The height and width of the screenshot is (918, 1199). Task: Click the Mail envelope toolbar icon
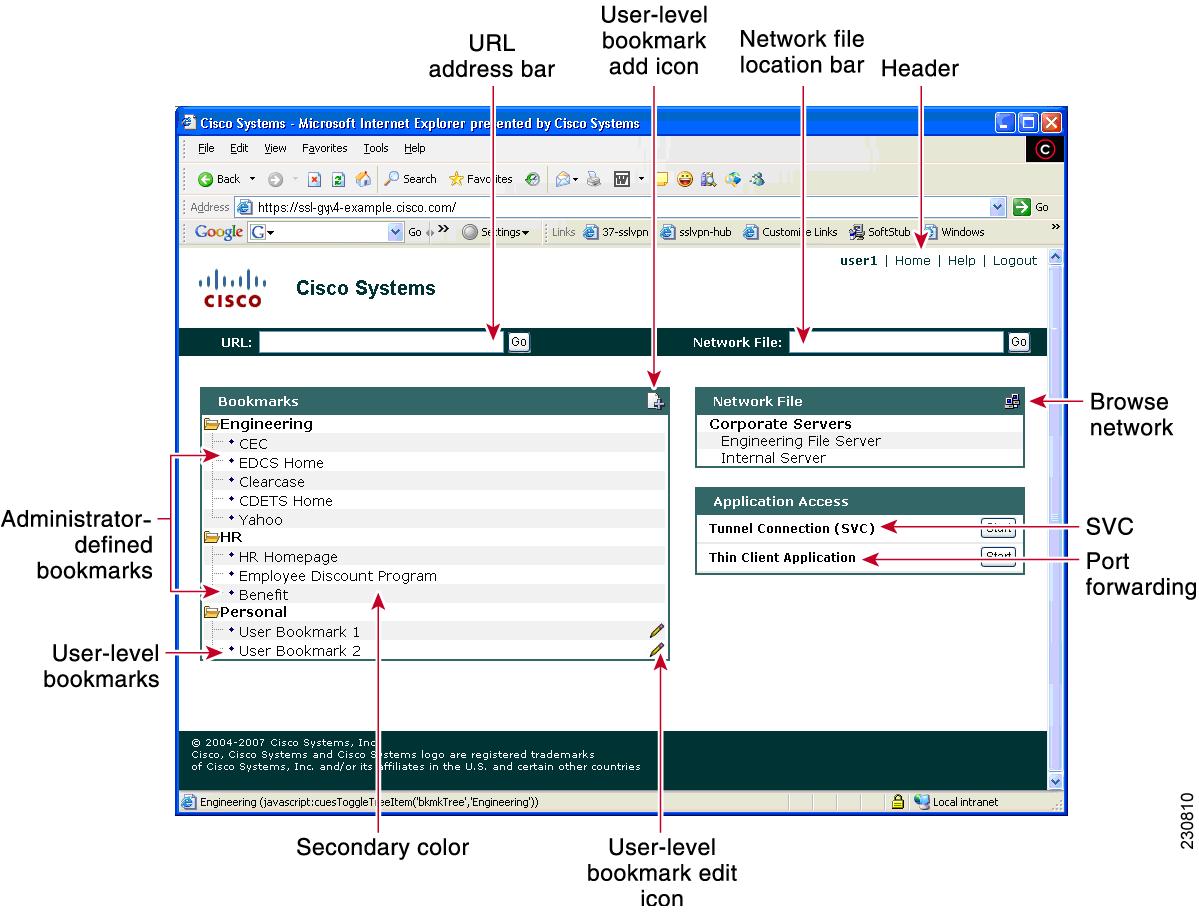[563, 179]
